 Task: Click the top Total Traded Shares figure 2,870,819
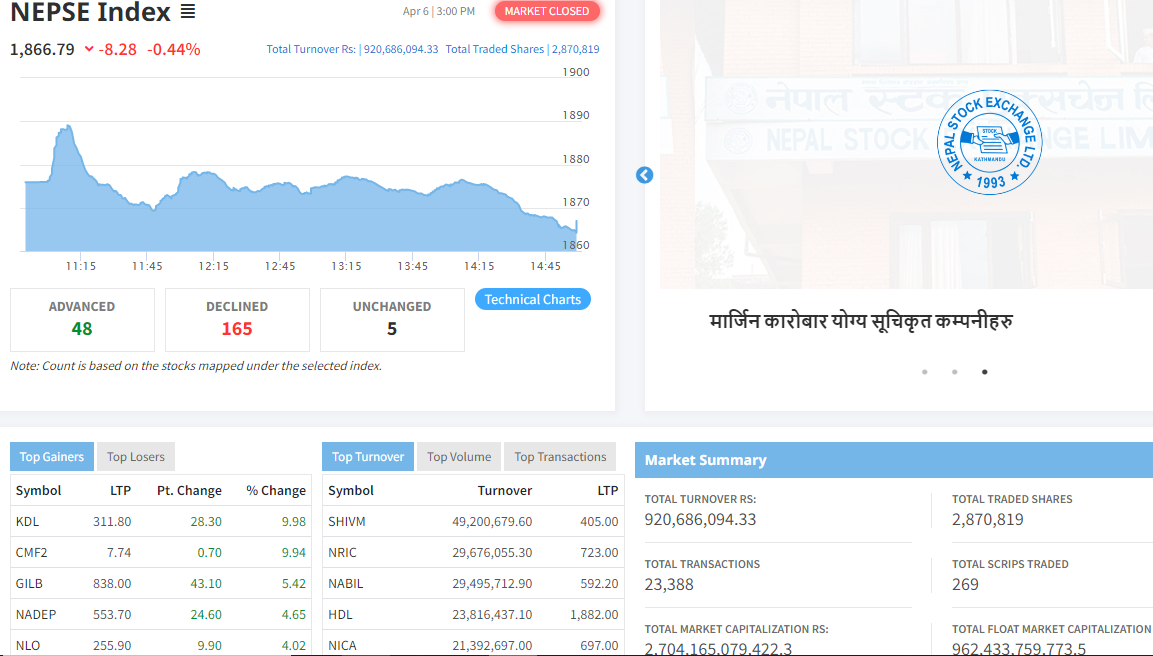576,49
